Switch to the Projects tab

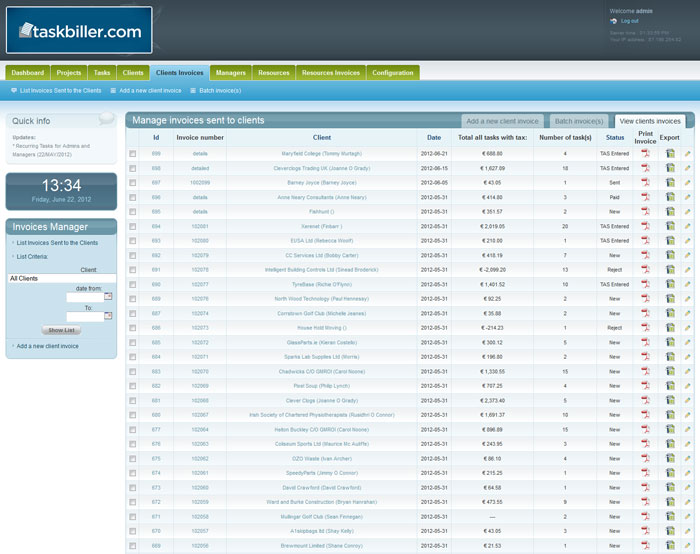pyautogui.click(x=69, y=73)
